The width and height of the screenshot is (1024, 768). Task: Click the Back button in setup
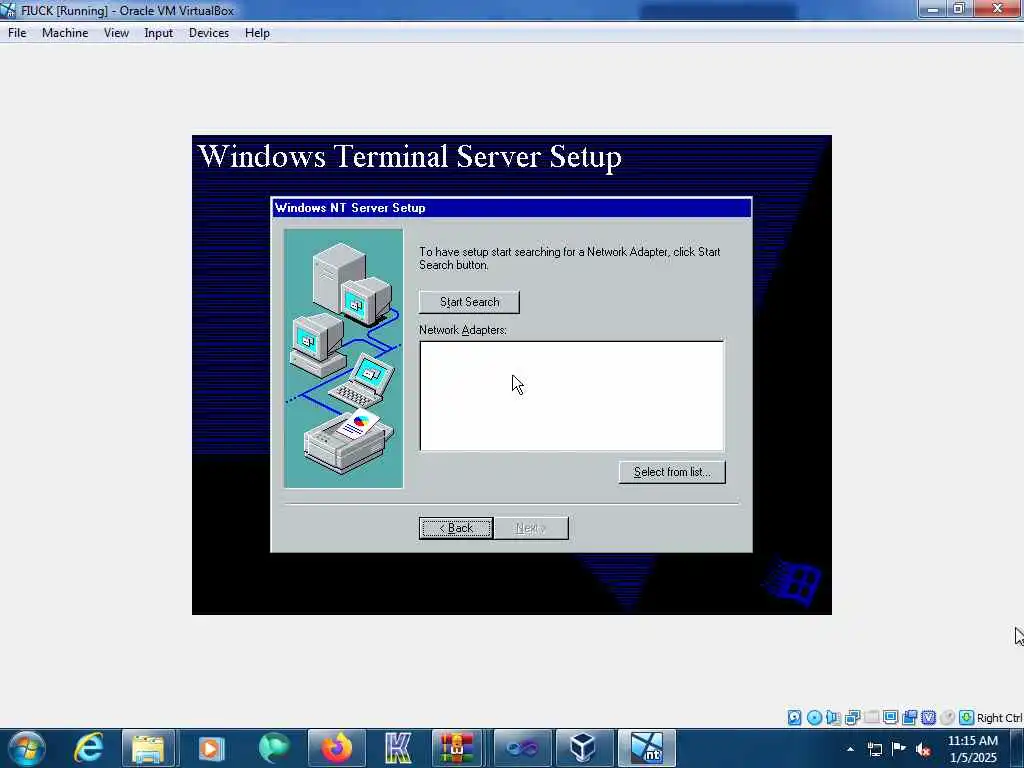click(x=456, y=528)
